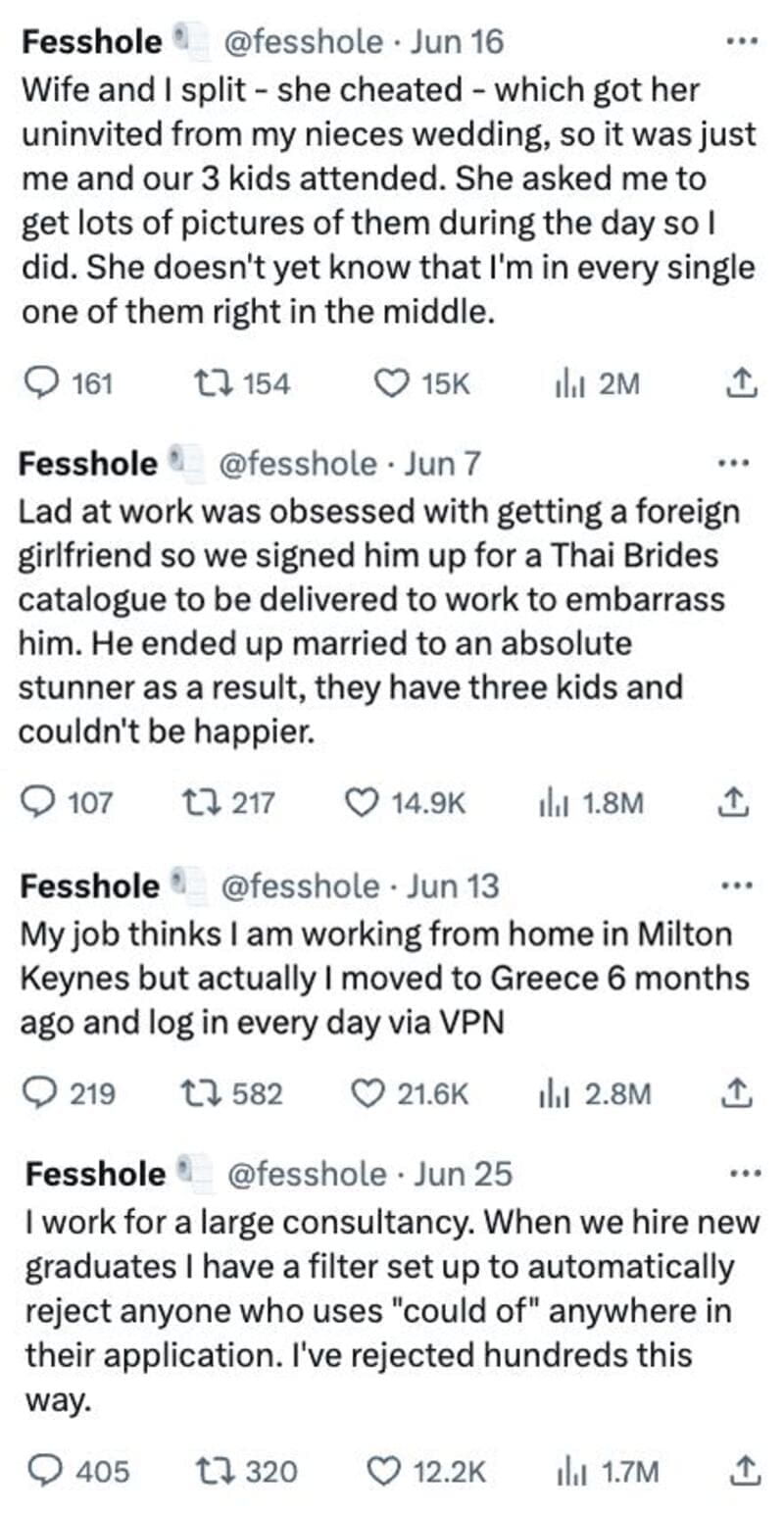Open @fesshole handle on Jun 25 tweet
This screenshot has height=1514, width=784.
click(307, 1173)
